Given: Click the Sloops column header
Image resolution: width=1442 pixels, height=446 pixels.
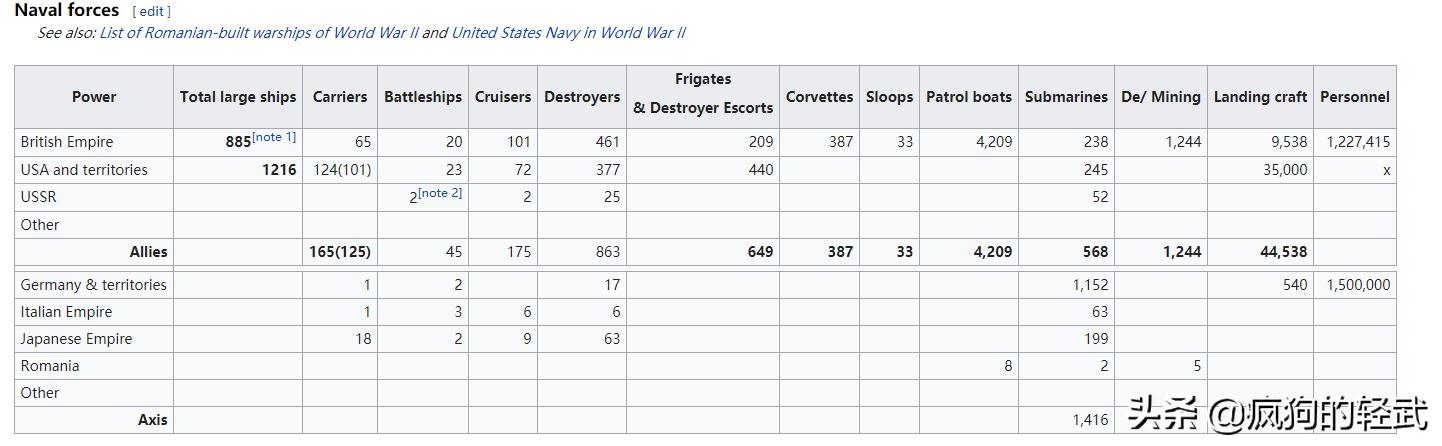Looking at the screenshot, I should pos(889,97).
